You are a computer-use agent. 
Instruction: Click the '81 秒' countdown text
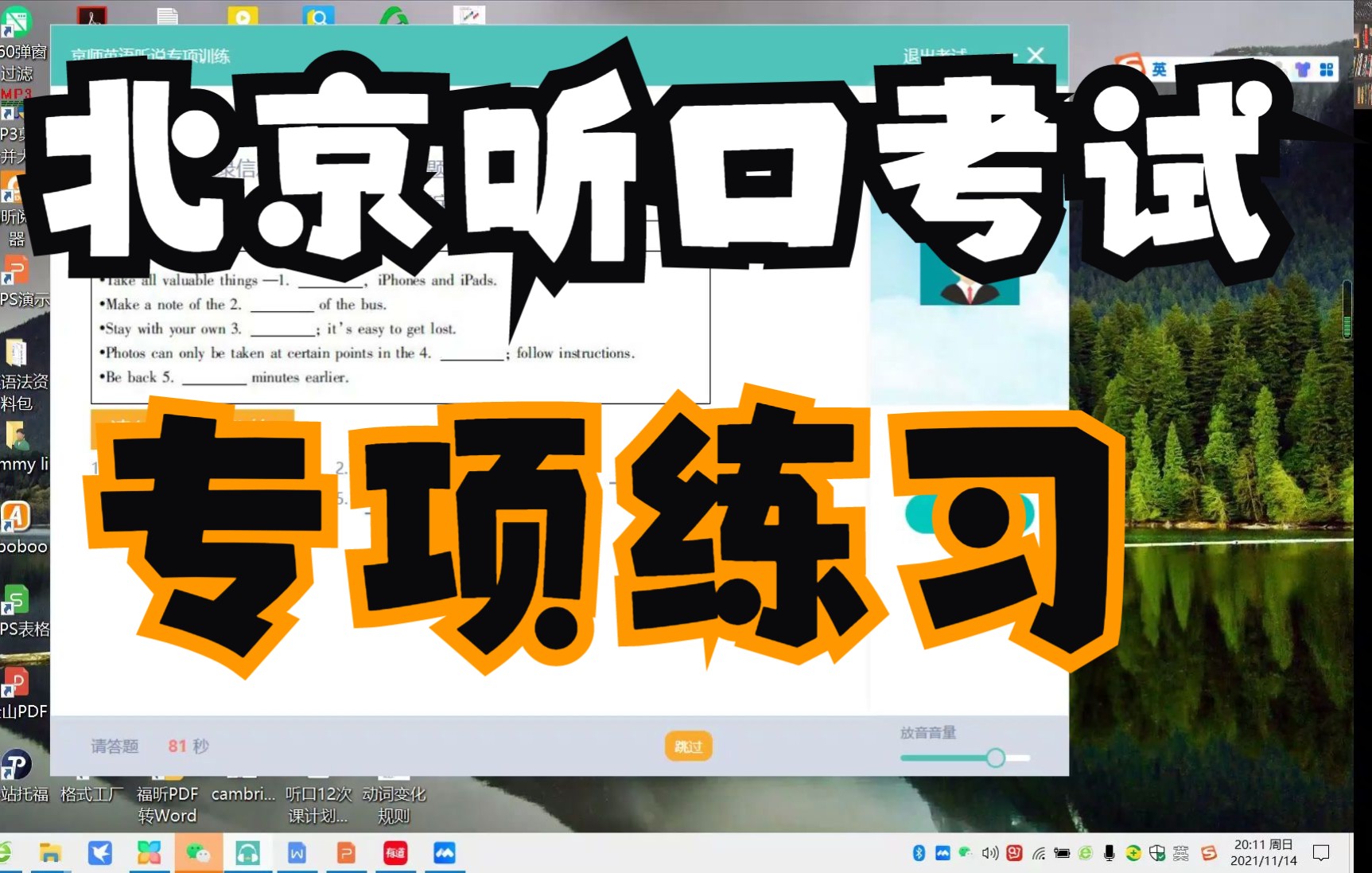click(x=189, y=746)
